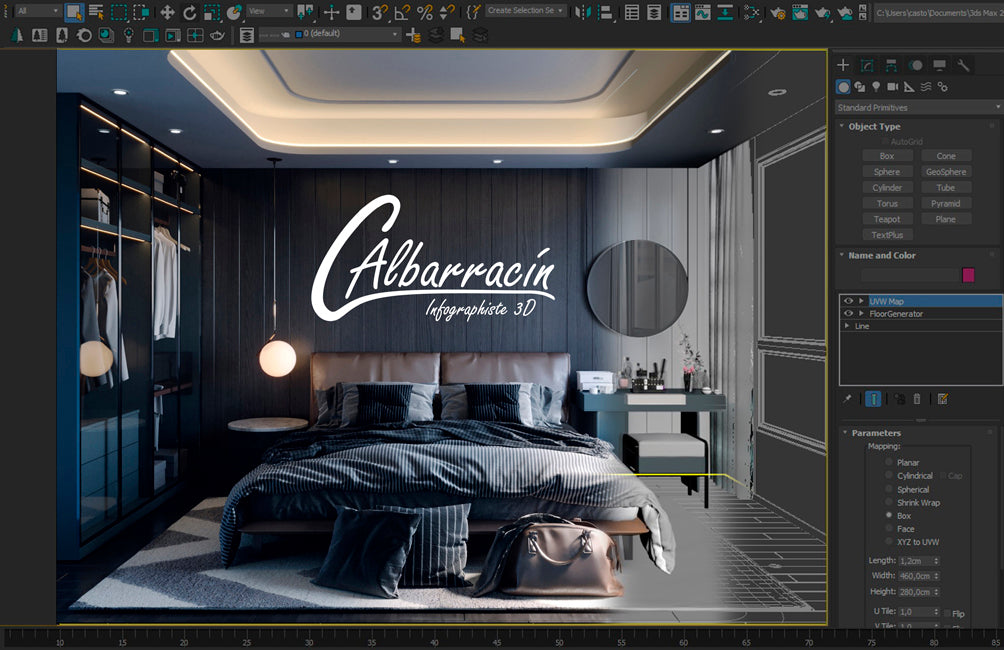Select the Helpers category icon

click(909, 86)
